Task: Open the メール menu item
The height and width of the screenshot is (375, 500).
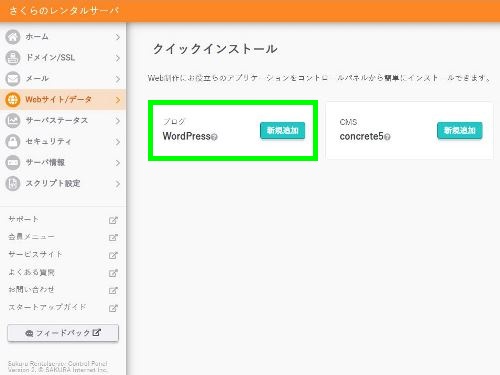Action: (63, 79)
